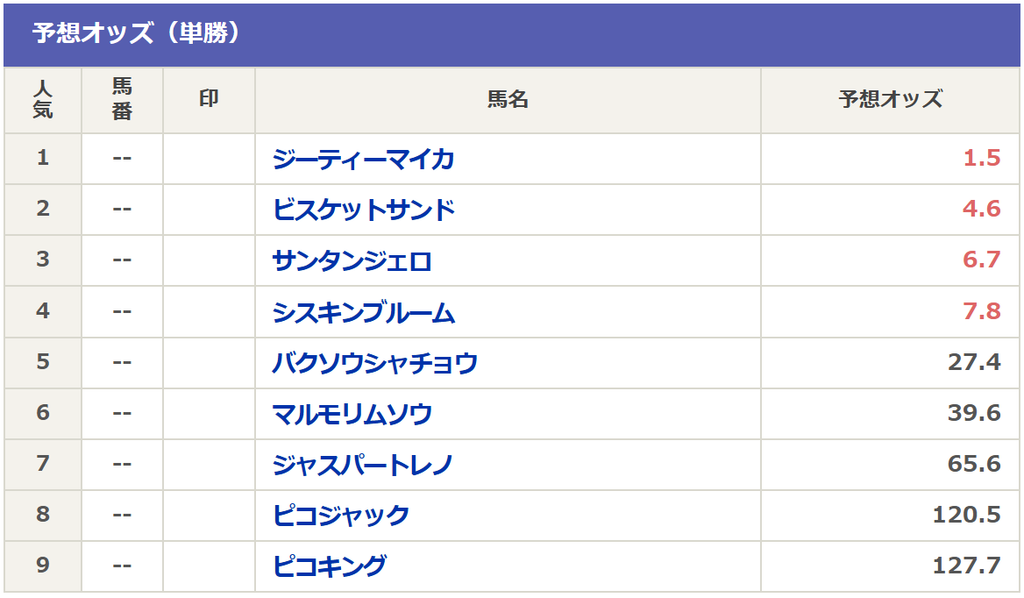Click the 馬名 column header
The height and width of the screenshot is (598, 1024).
pyautogui.click(x=507, y=100)
